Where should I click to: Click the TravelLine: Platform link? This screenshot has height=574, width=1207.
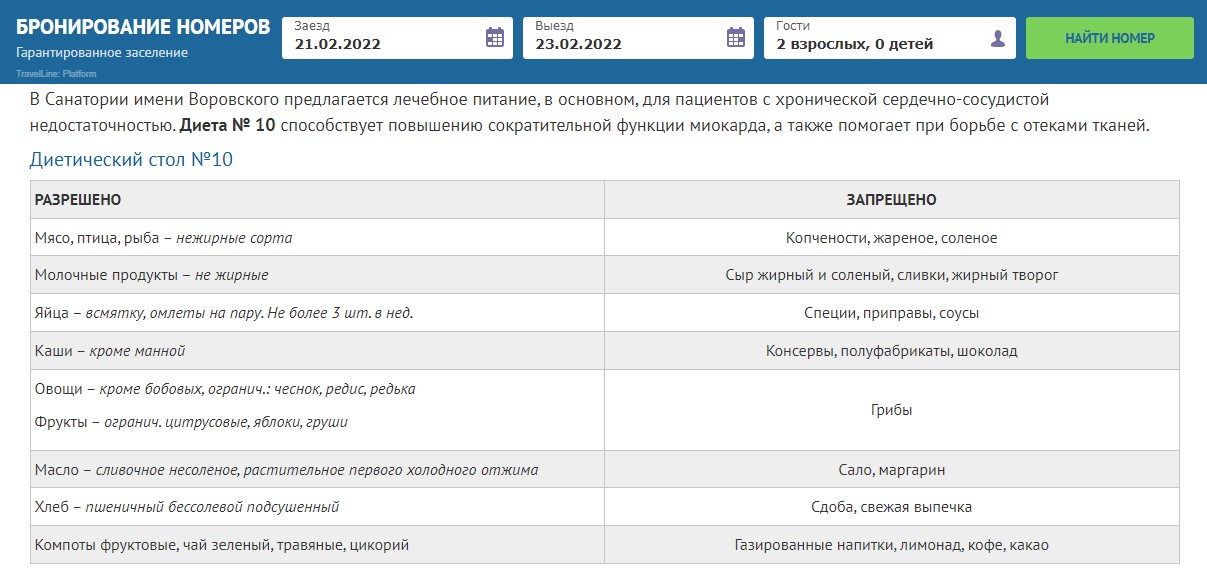pos(56,73)
